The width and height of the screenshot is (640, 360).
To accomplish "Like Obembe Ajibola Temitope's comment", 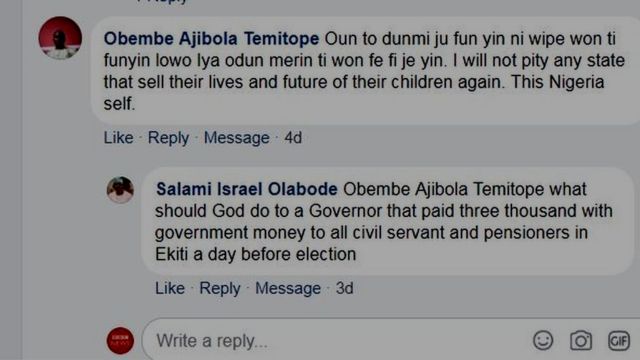I will coord(118,138).
